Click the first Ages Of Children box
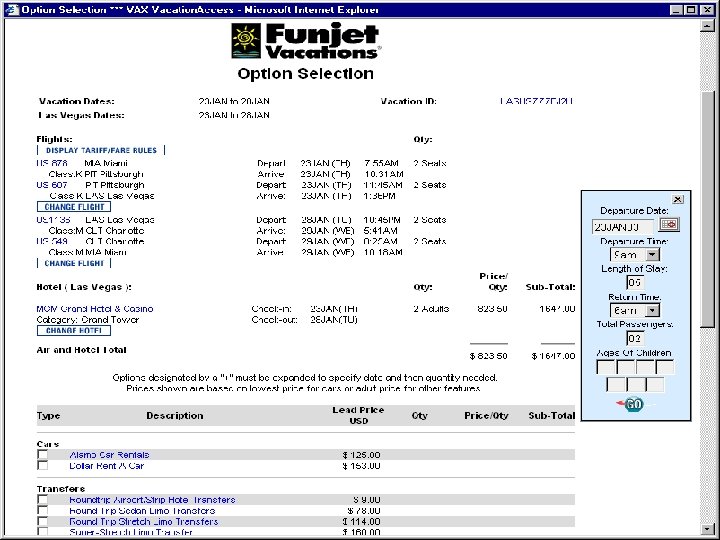 tap(606, 367)
